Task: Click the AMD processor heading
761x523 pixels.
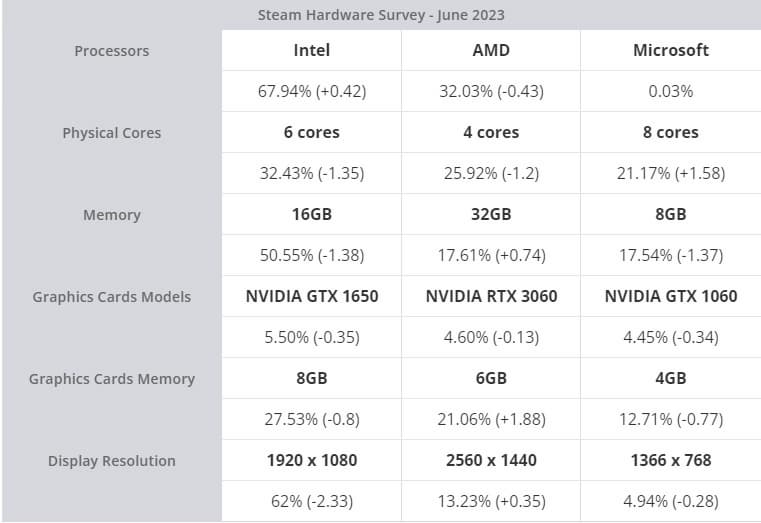Action: point(491,50)
